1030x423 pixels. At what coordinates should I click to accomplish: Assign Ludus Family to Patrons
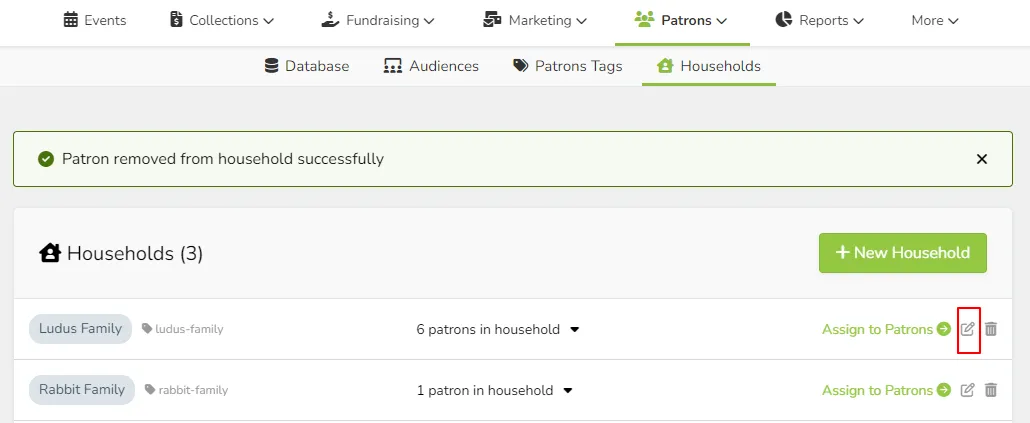coord(886,329)
